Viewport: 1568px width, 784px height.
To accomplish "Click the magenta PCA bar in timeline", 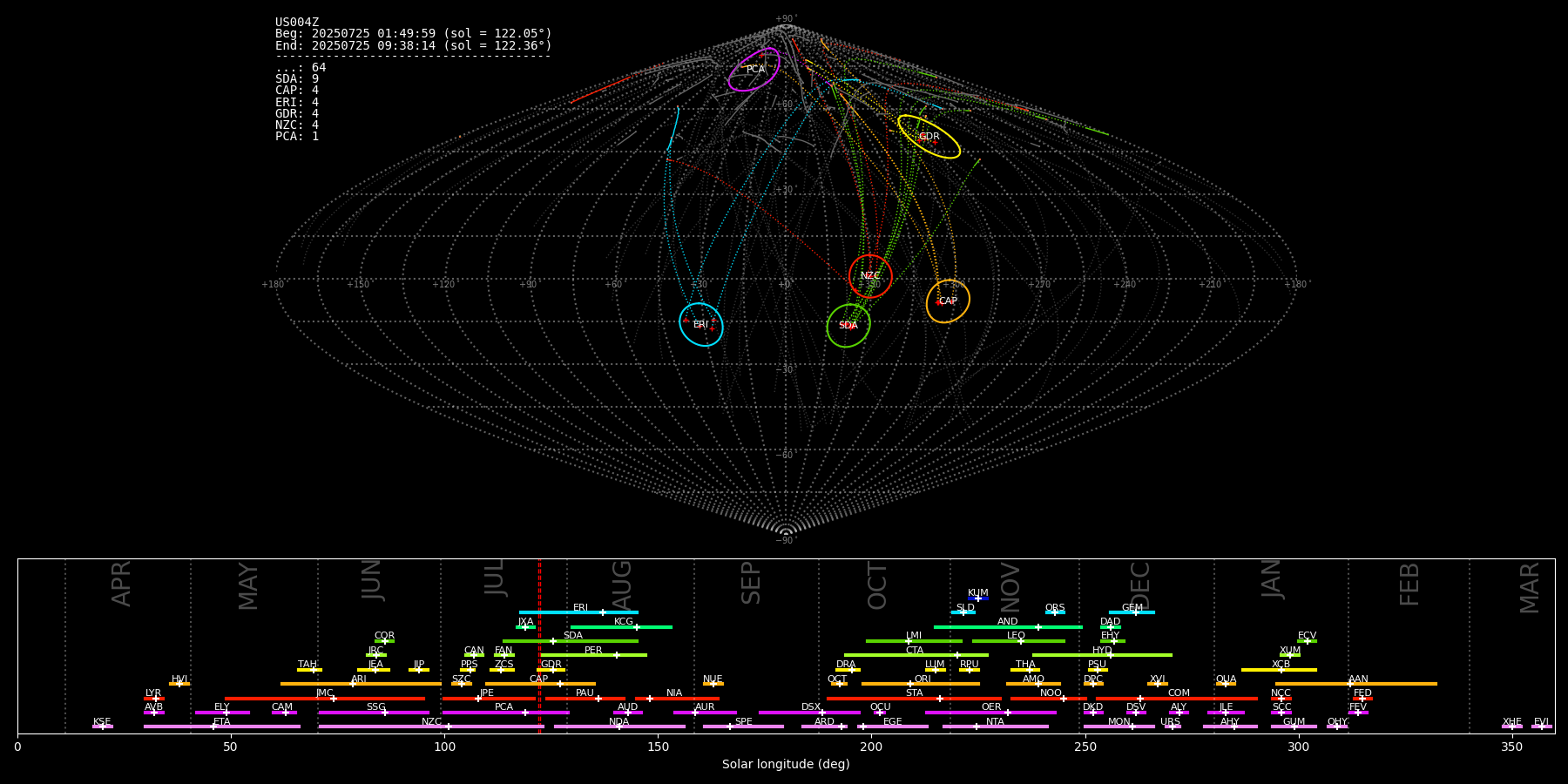I will click(505, 713).
